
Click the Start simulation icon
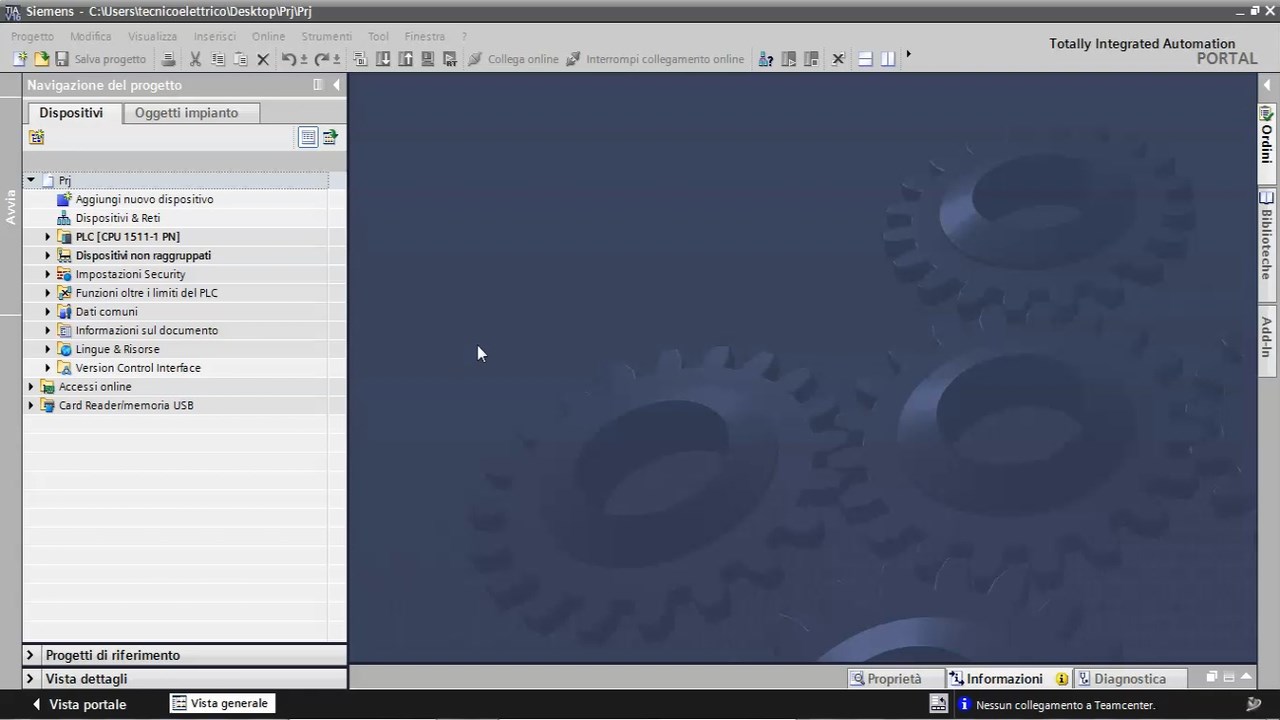coord(427,59)
